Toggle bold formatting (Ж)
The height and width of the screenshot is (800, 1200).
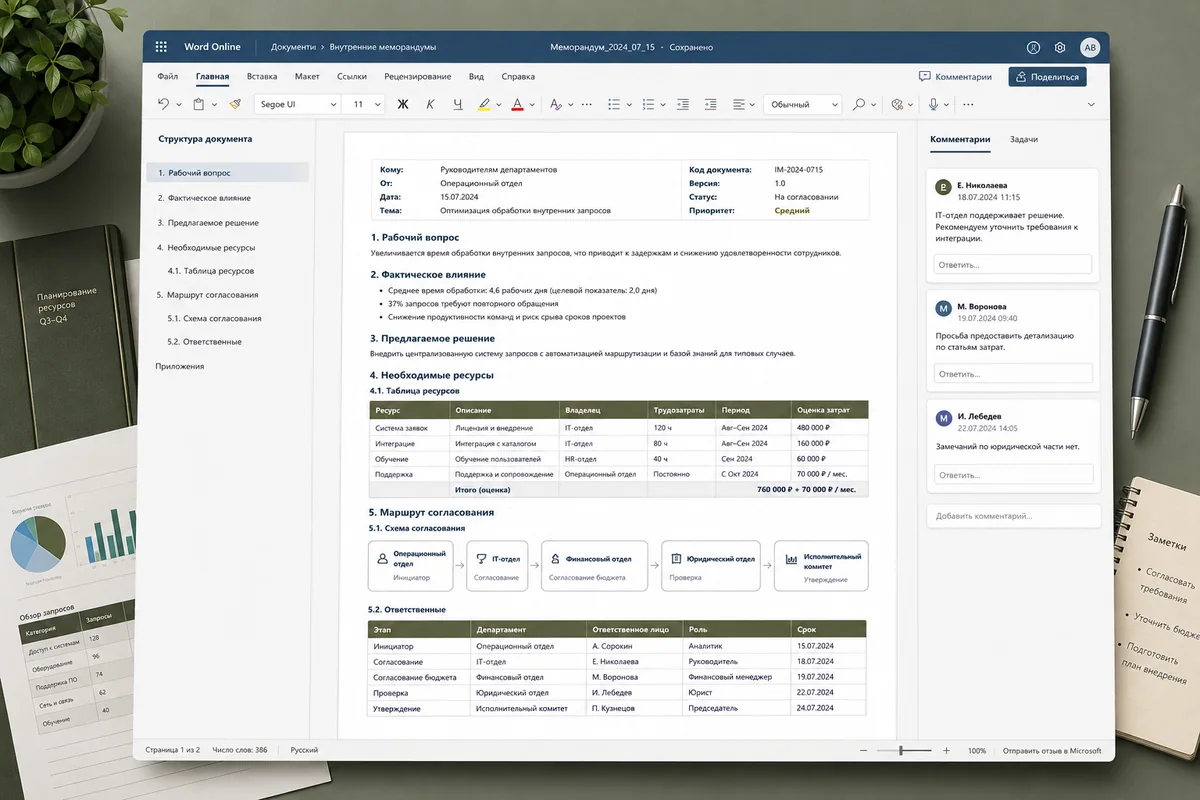(x=404, y=104)
